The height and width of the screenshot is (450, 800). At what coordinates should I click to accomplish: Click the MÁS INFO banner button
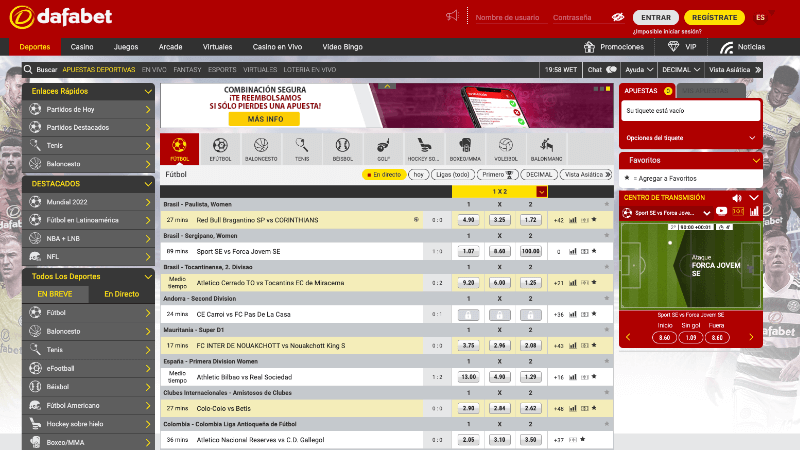point(265,119)
